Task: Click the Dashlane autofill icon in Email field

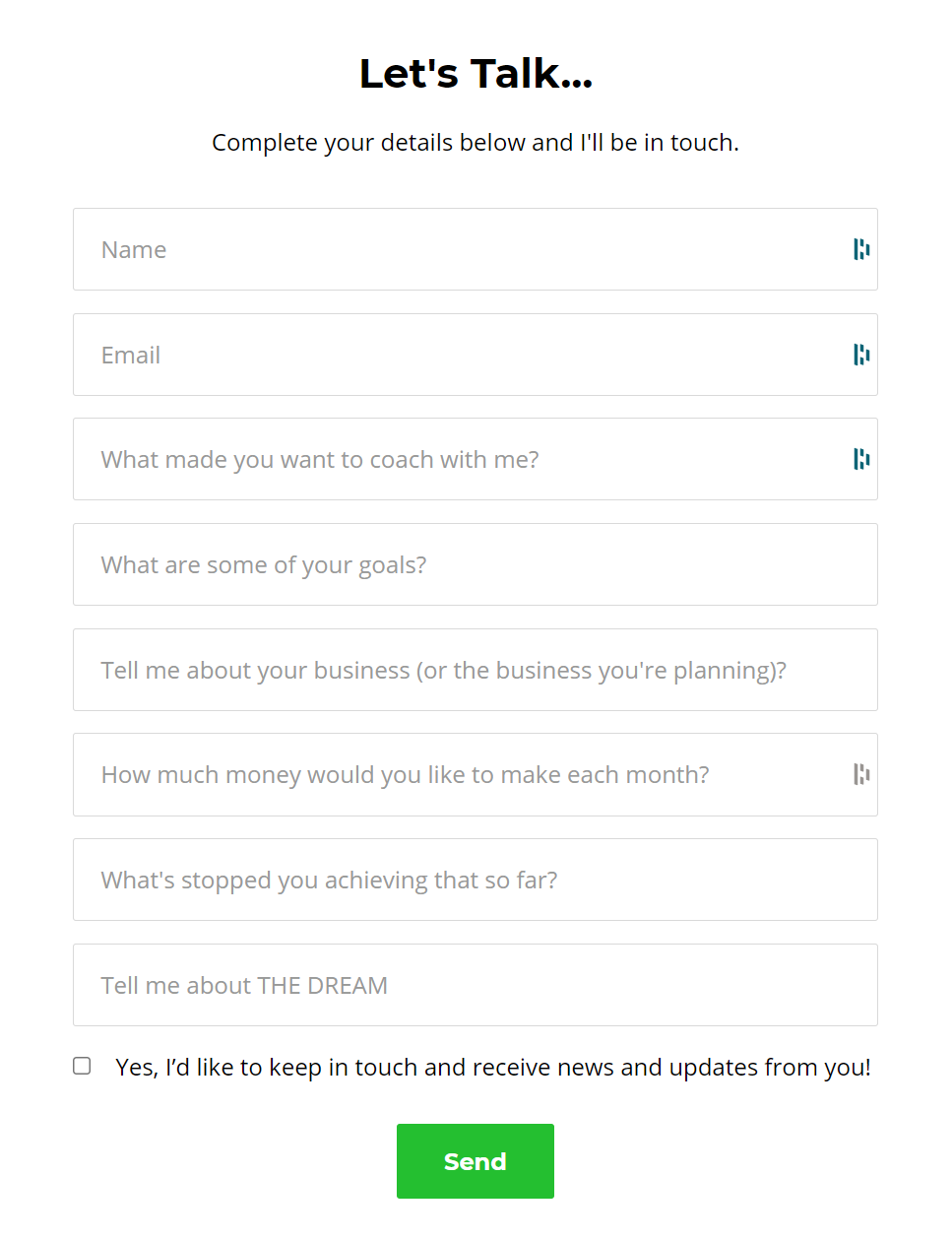Action: coord(861,355)
